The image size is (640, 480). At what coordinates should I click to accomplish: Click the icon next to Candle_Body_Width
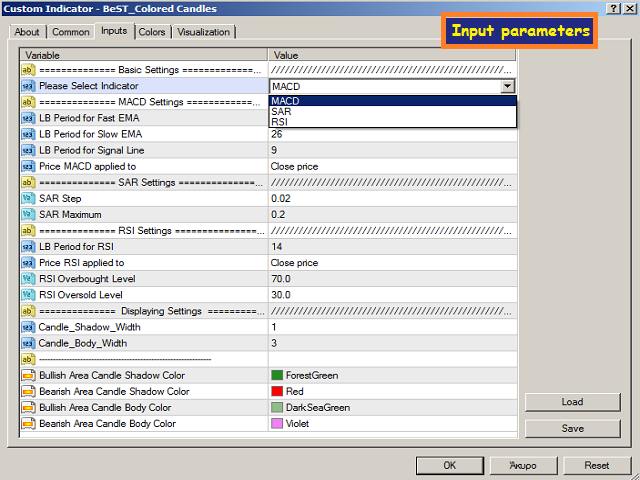coord(28,342)
